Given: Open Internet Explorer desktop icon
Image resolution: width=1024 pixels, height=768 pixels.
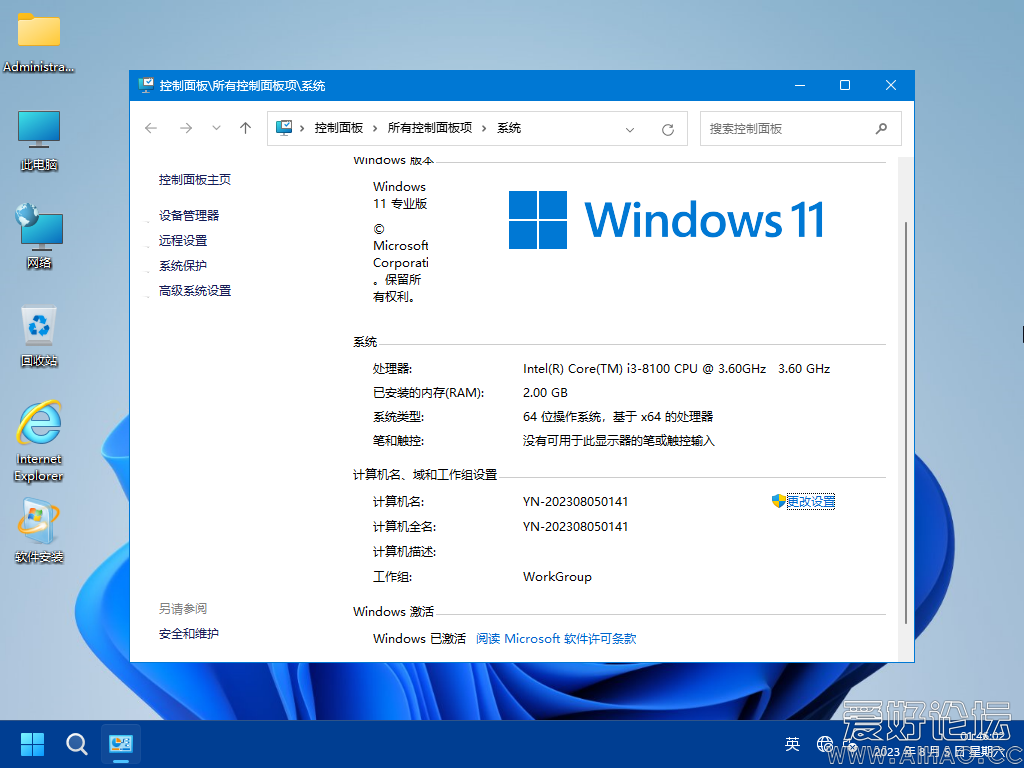Looking at the screenshot, I should [39, 440].
